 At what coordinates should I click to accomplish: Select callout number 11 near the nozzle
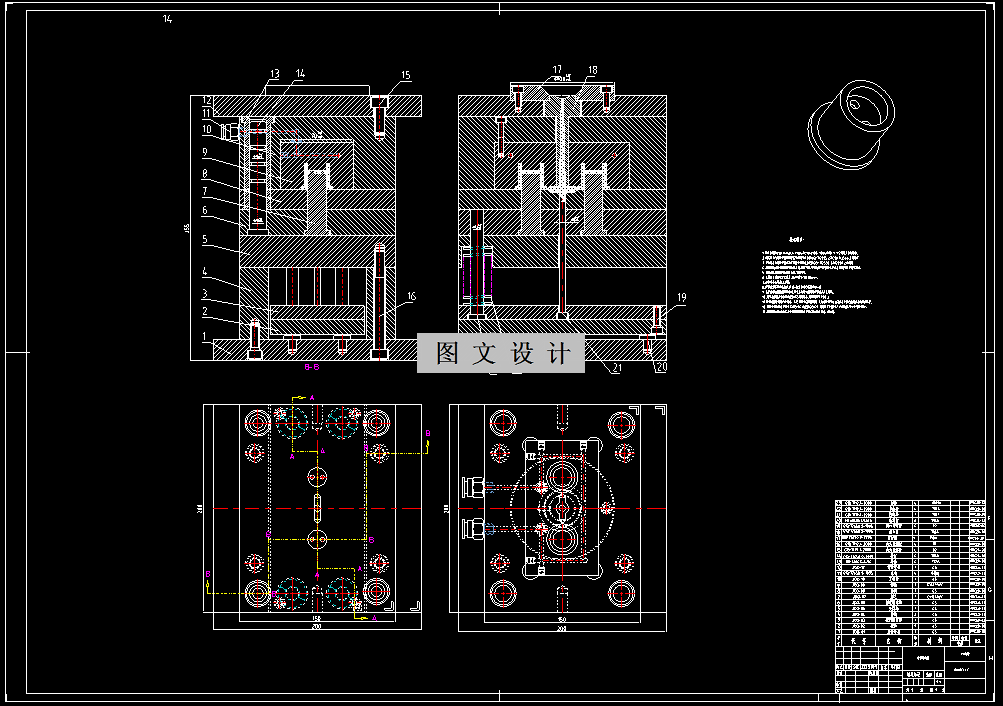(x=207, y=113)
